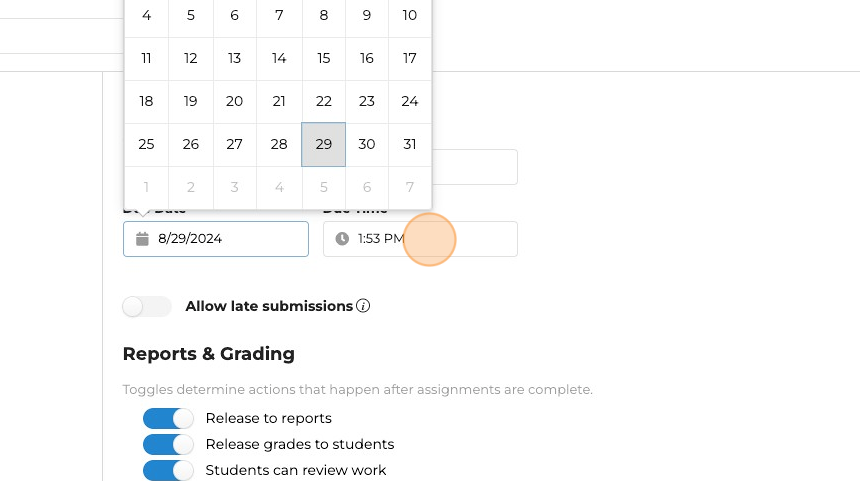Enable the Allow late submissions toggle
This screenshot has height=481, width=860.
tap(147, 306)
